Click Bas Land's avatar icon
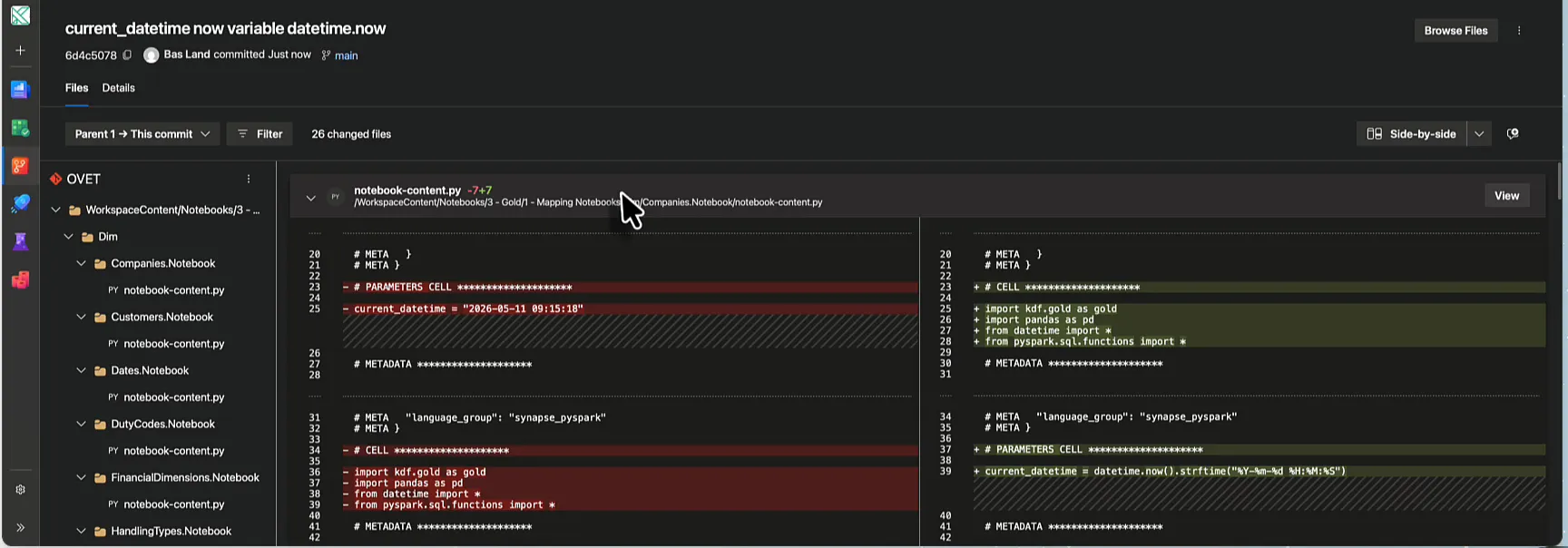Image resolution: width=1568 pixels, height=548 pixels. coord(151,55)
